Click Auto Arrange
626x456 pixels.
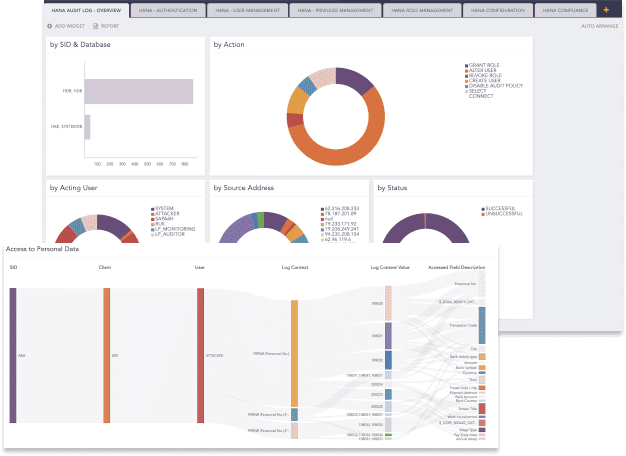click(x=600, y=26)
